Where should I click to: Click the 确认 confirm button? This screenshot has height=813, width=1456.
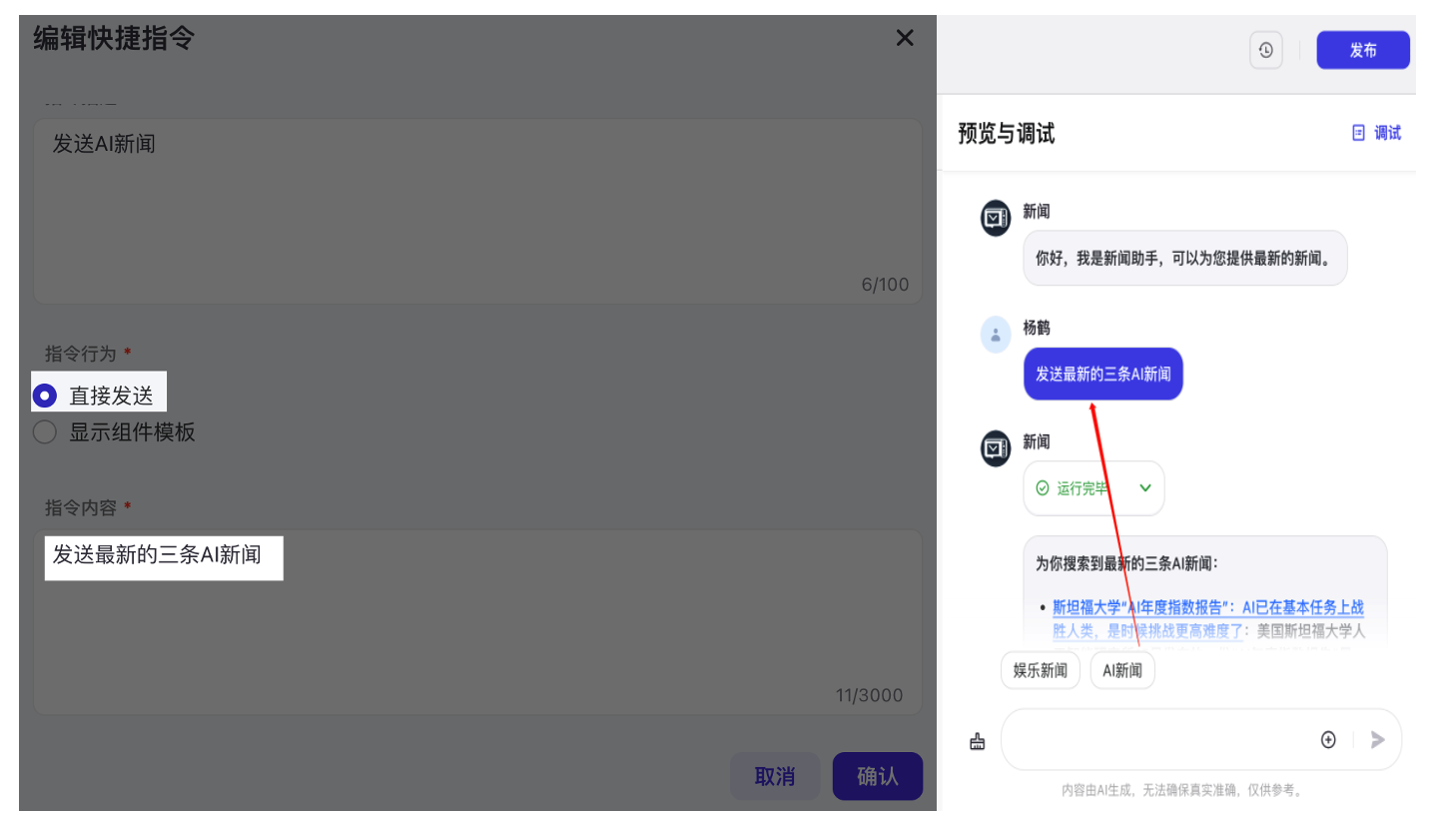[x=878, y=776]
